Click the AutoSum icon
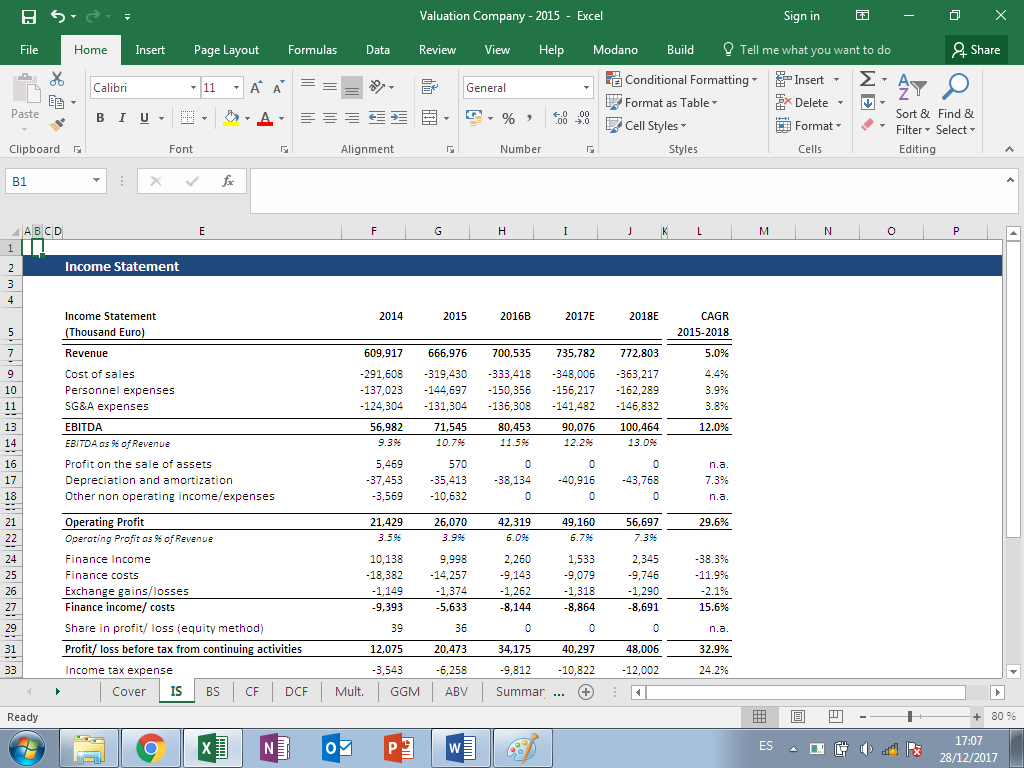 pos(866,78)
